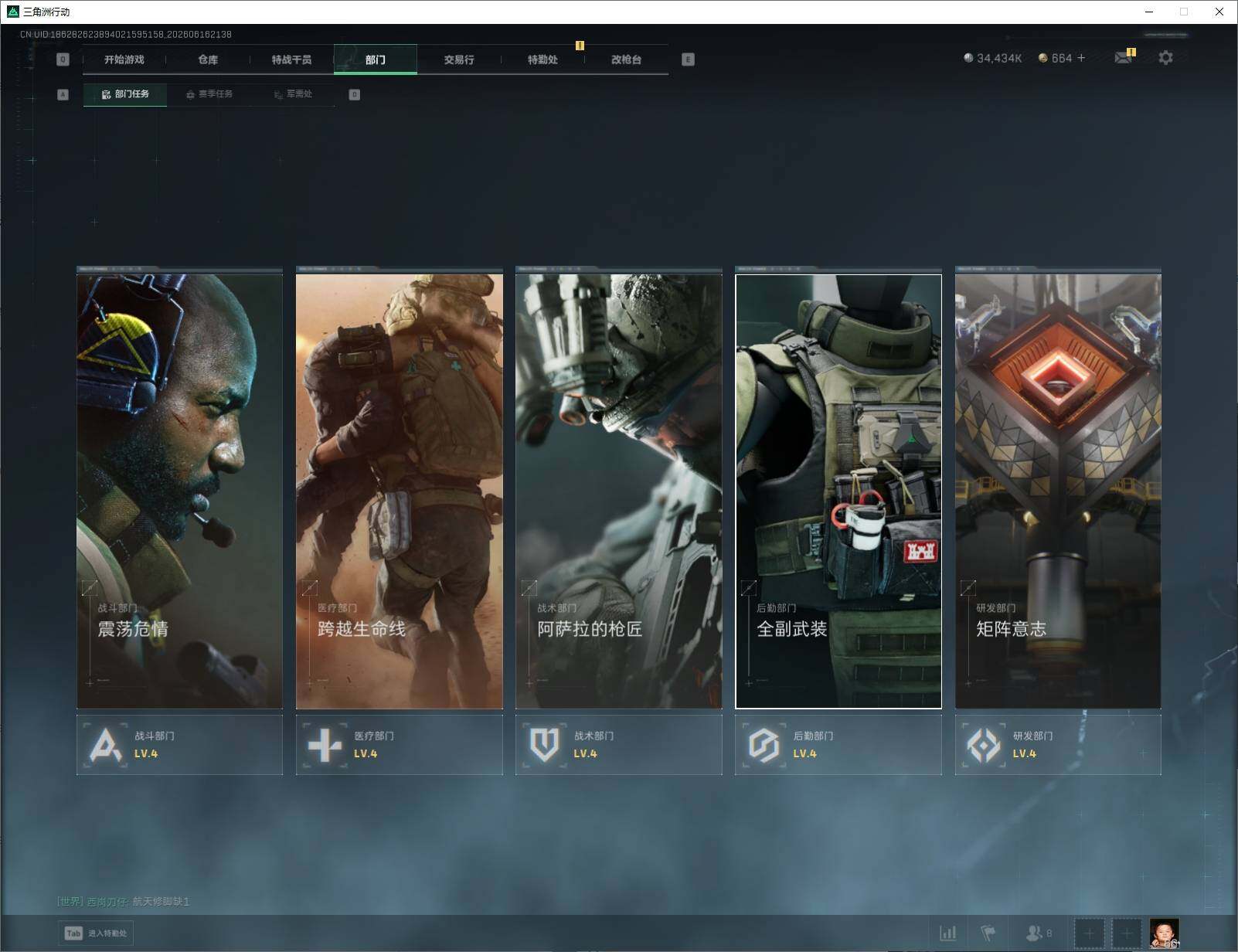Viewport: 1238px width, 952px height.
Task: Click the E key next-tab icon
Action: coord(688,59)
